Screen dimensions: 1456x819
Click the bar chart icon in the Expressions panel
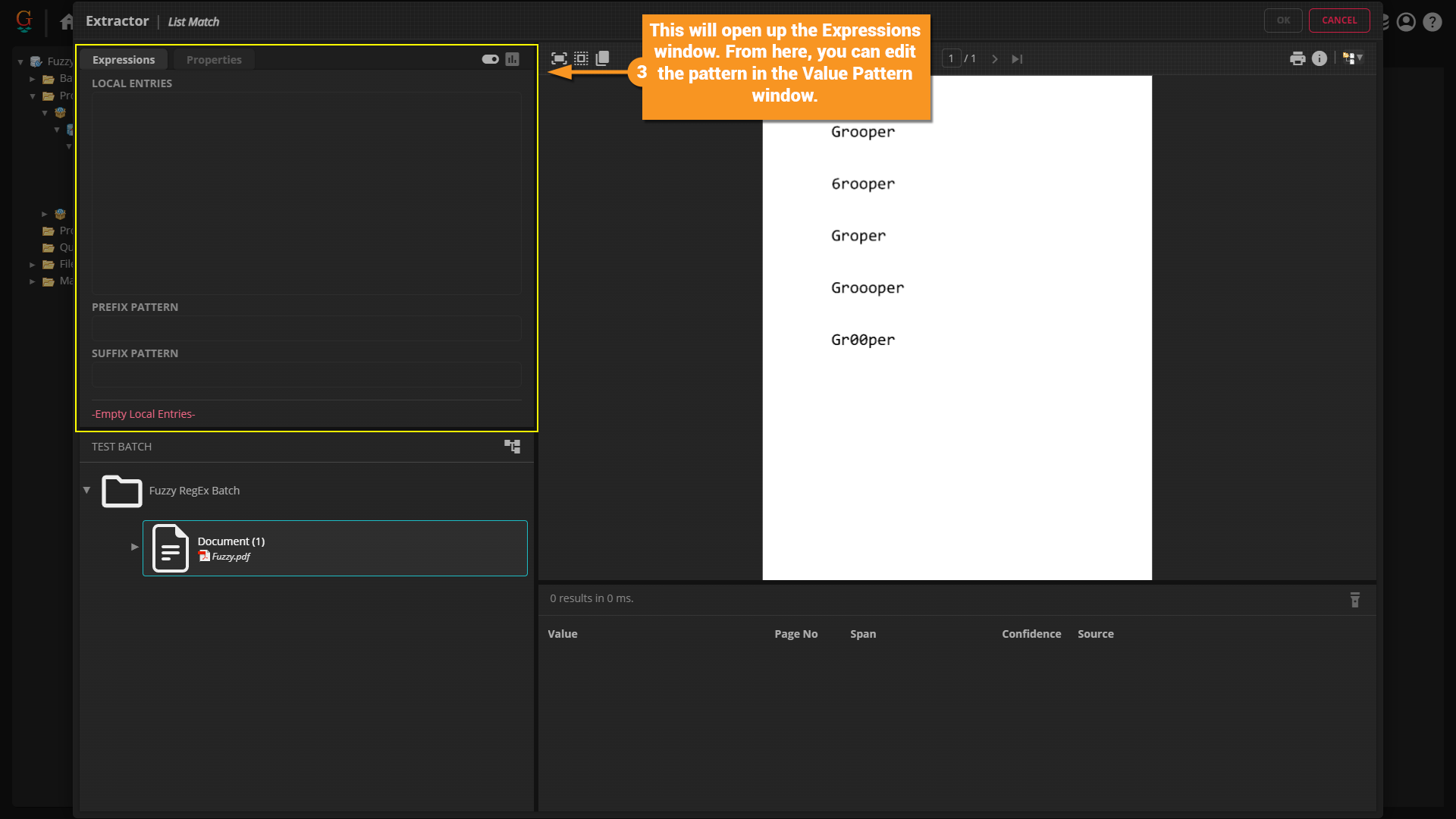(513, 59)
